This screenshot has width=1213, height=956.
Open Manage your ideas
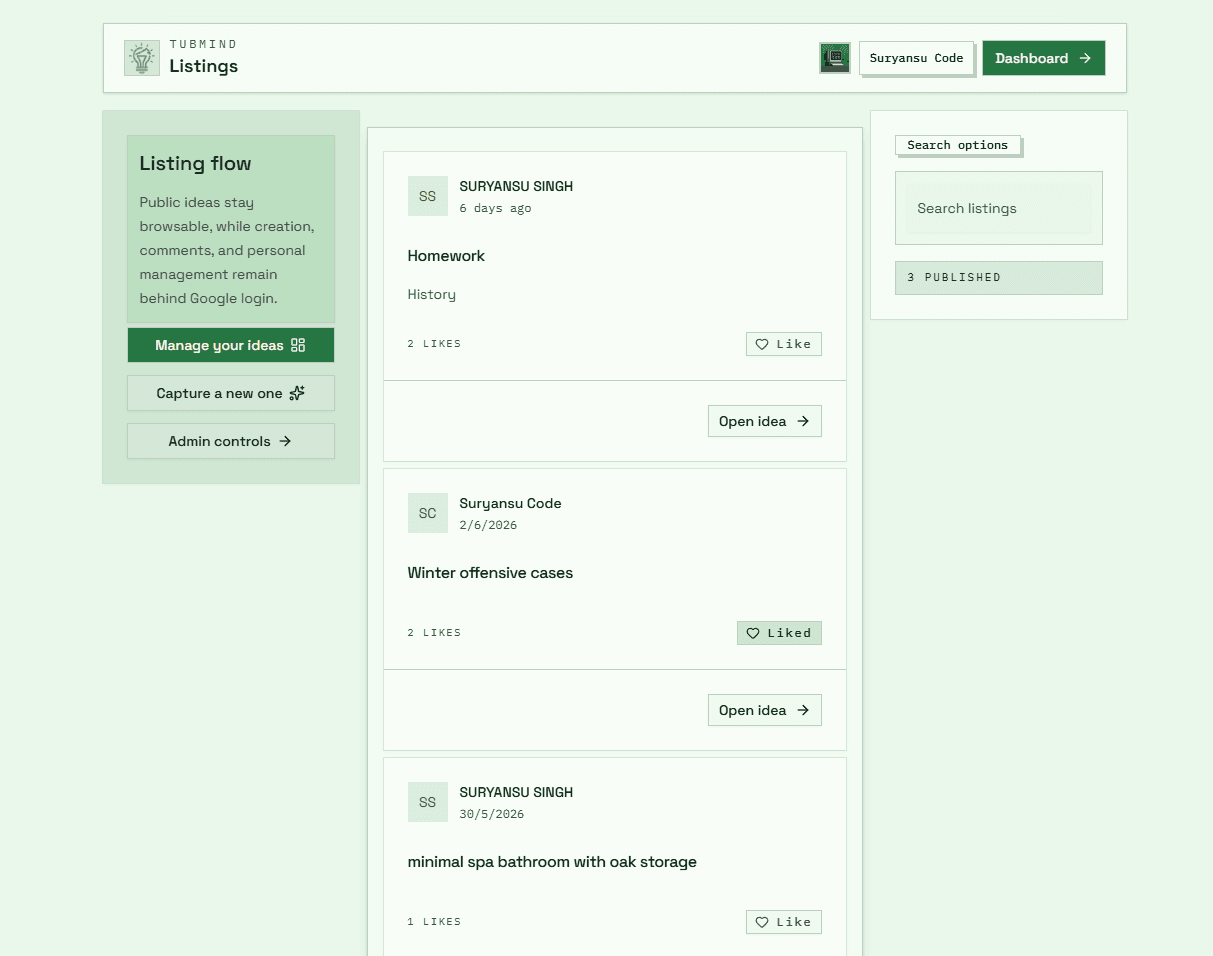coord(231,345)
